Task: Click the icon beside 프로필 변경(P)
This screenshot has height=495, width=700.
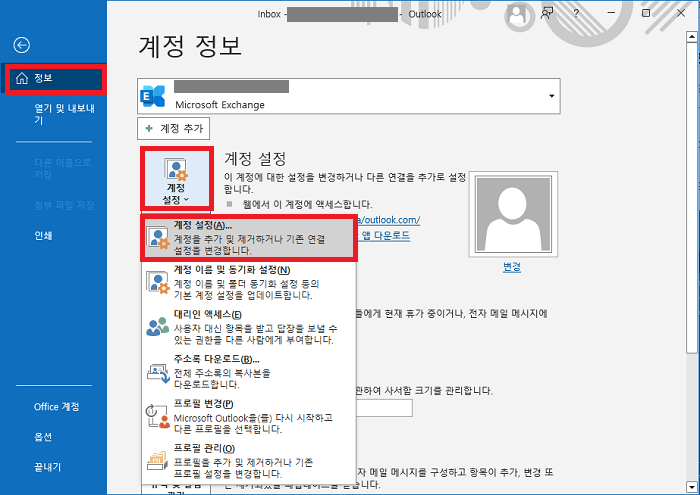Action: [x=158, y=416]
